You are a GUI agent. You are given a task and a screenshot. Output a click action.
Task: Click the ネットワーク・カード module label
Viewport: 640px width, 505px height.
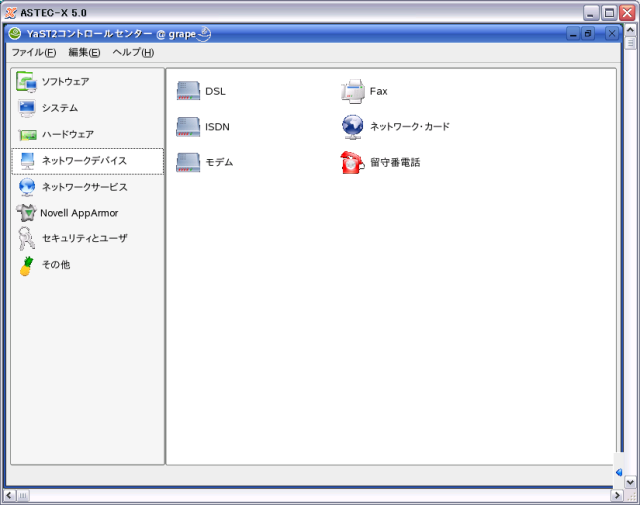[410, 127]
